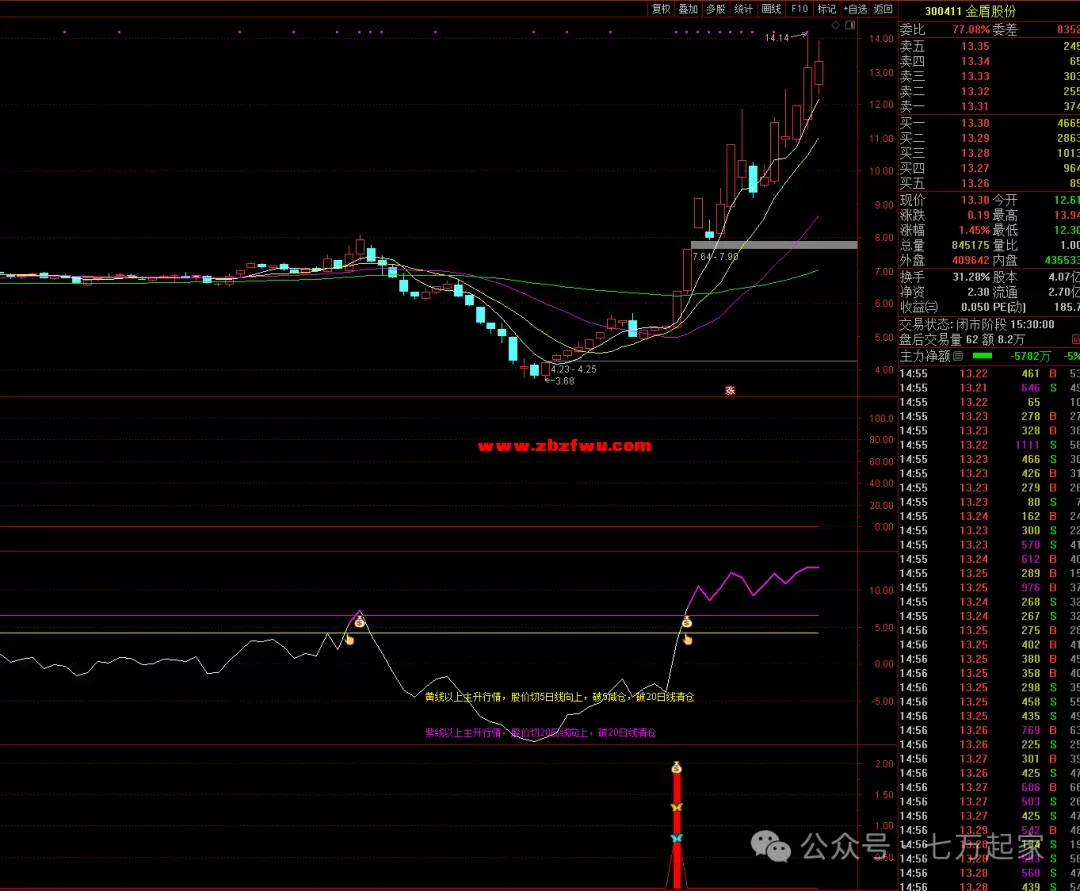This screenshot has width=1080, height=891.
Task: Add stock via +自选 button
Action: tap(855, 9)
